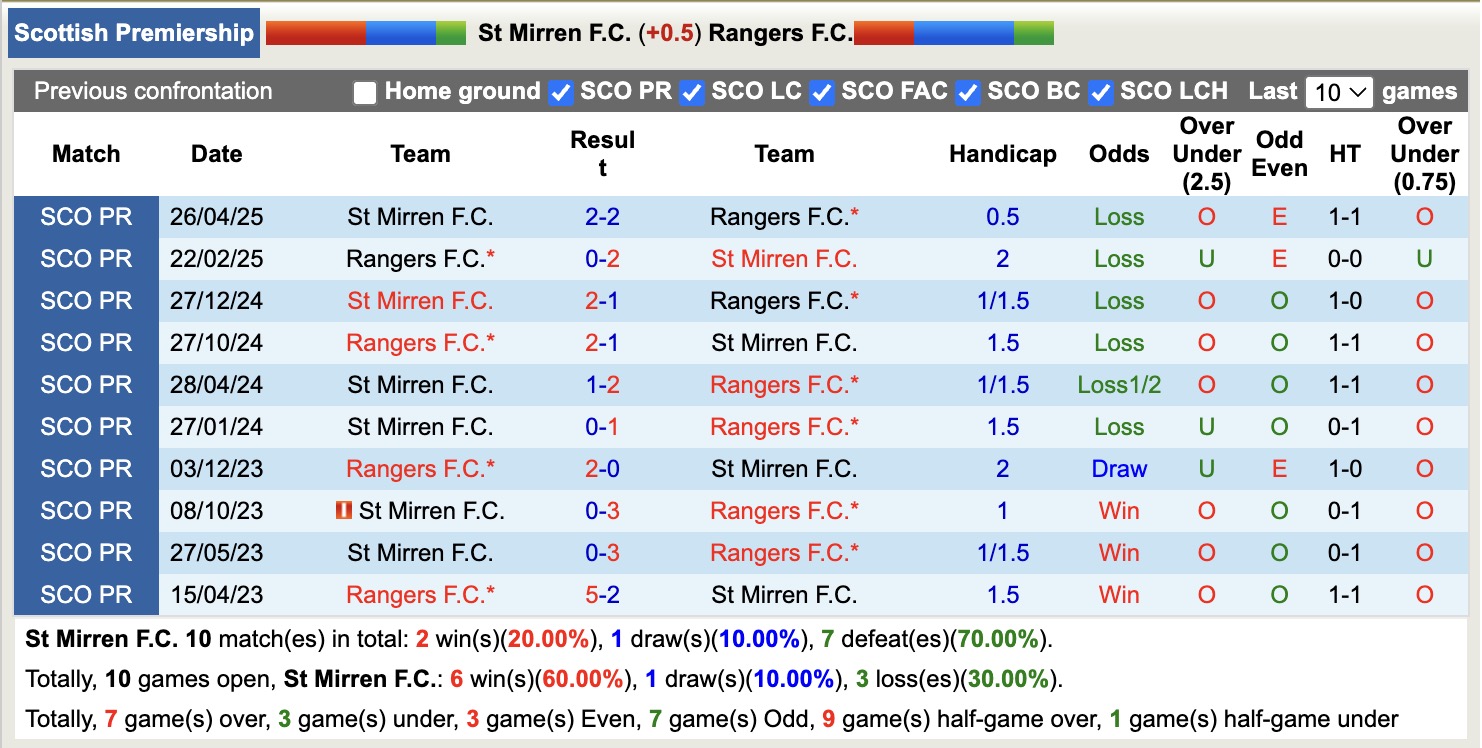
Task: Click blue segment of St Mirren form bar
Action: (x=400, y=32)
